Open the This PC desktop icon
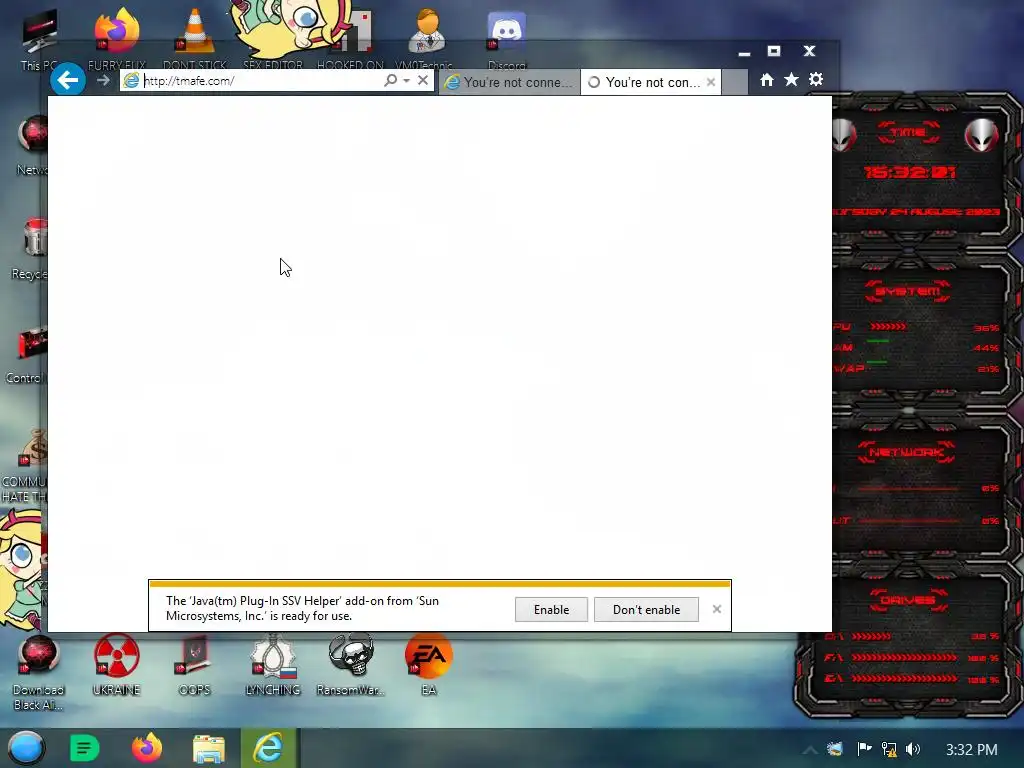Screen dimensions: 1024x768 (39, 39)
